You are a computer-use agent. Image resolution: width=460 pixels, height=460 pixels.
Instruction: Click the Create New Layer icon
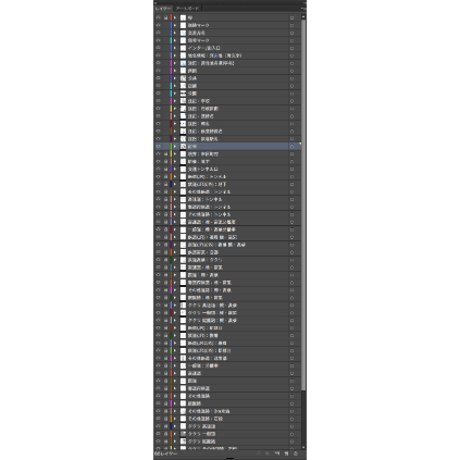click(286, 453)
